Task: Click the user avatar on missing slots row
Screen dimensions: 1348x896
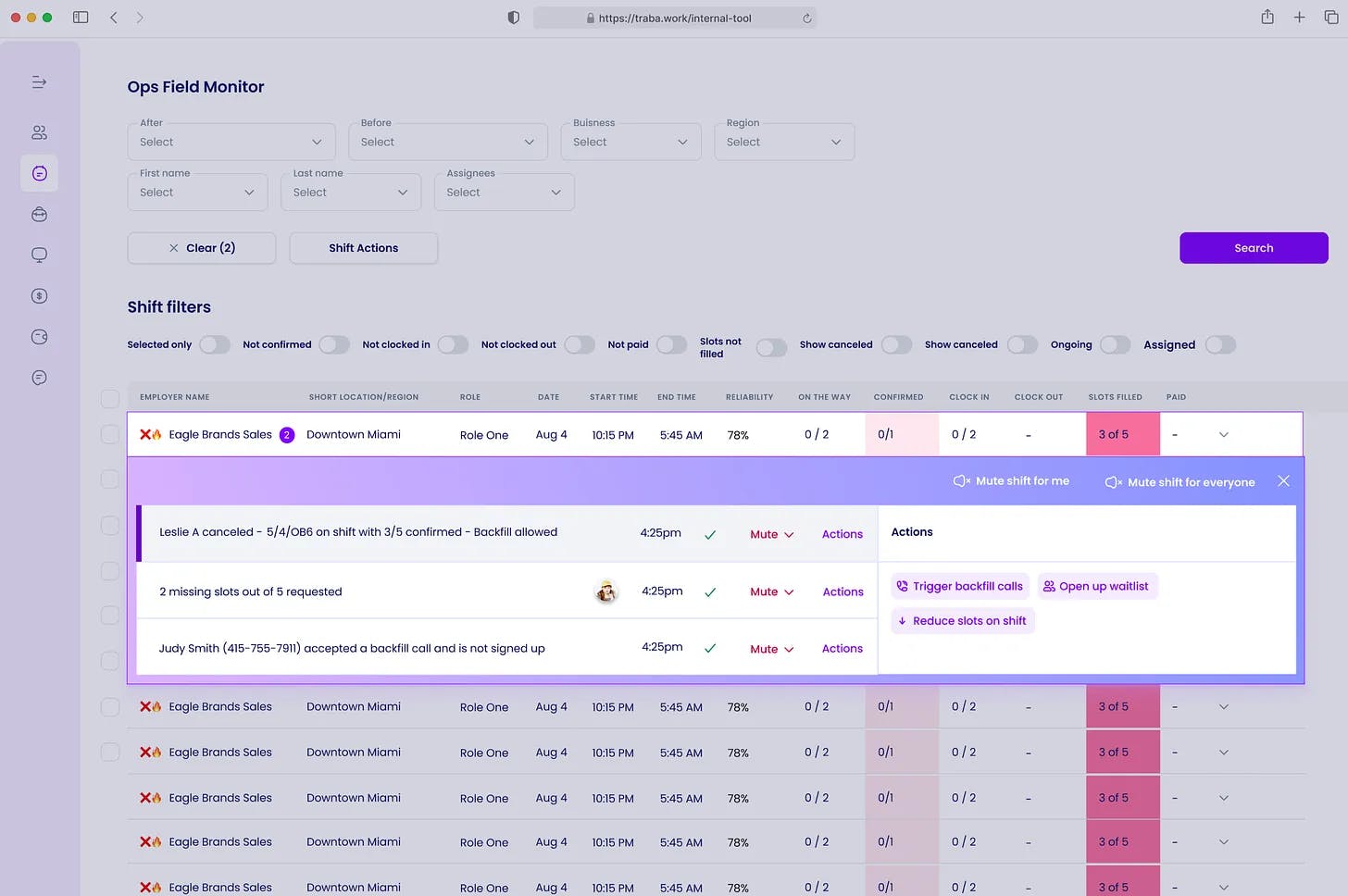Action: point(606,591)
